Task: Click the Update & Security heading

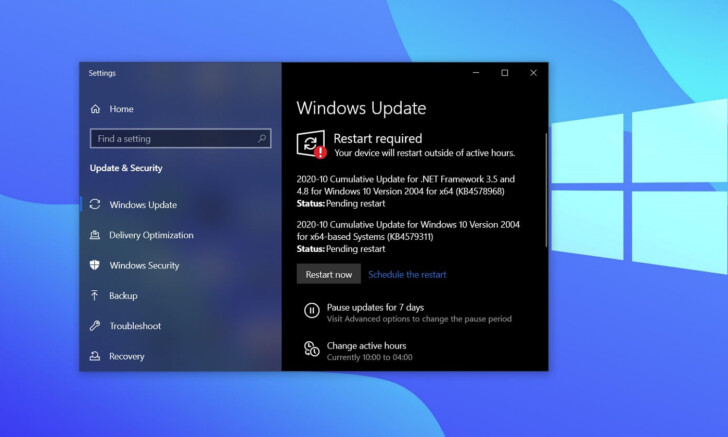Action: point(126,168)
